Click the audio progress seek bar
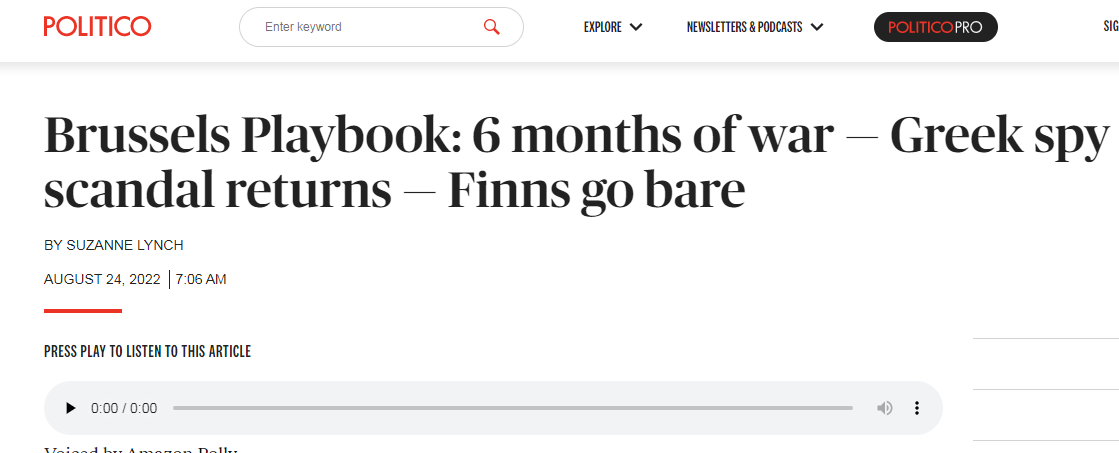The width and height of the screenshot is (1119, 453). [x=512, y=408]
